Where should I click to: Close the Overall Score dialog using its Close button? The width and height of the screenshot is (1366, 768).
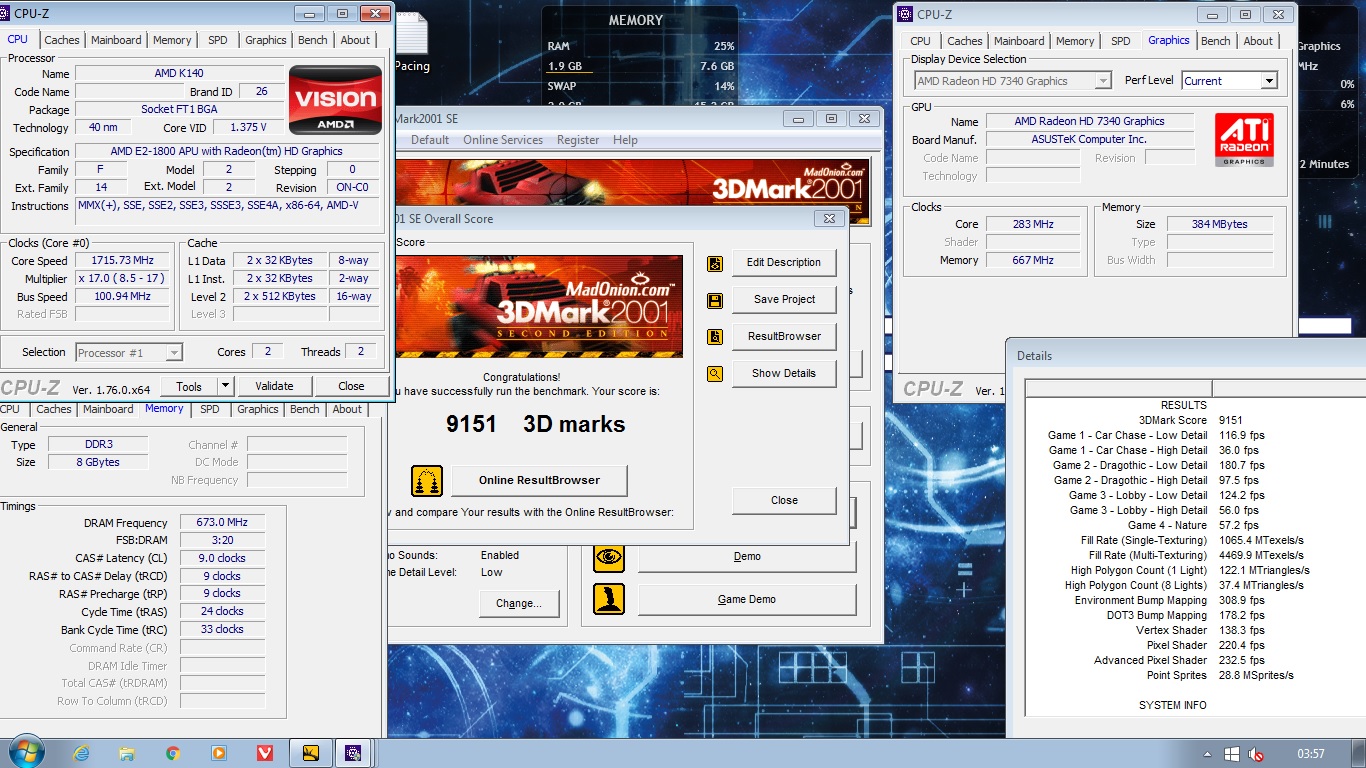[x=784, y=500]
